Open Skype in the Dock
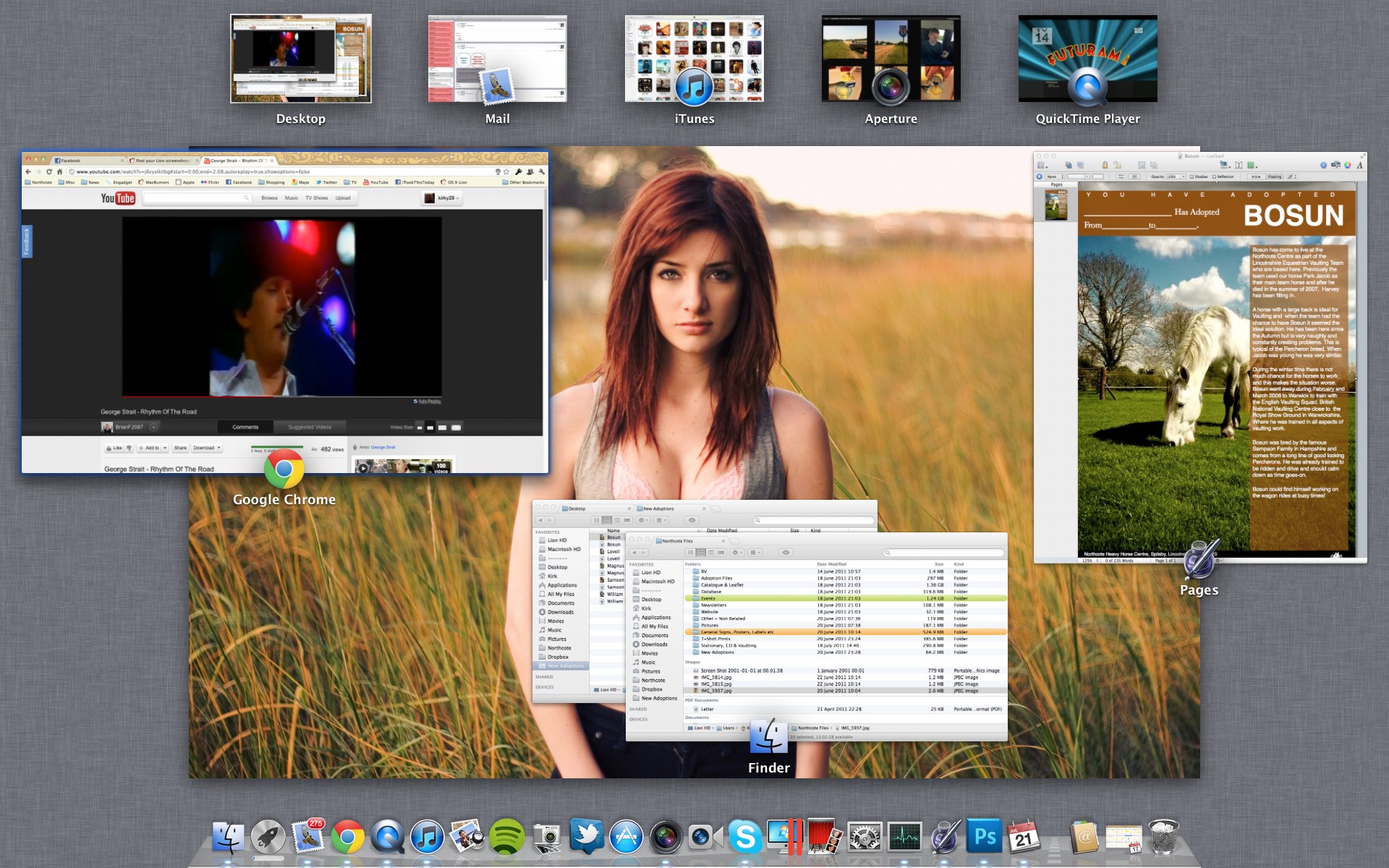The height and width of the screenshot is (868, 1389). point(744,838)
